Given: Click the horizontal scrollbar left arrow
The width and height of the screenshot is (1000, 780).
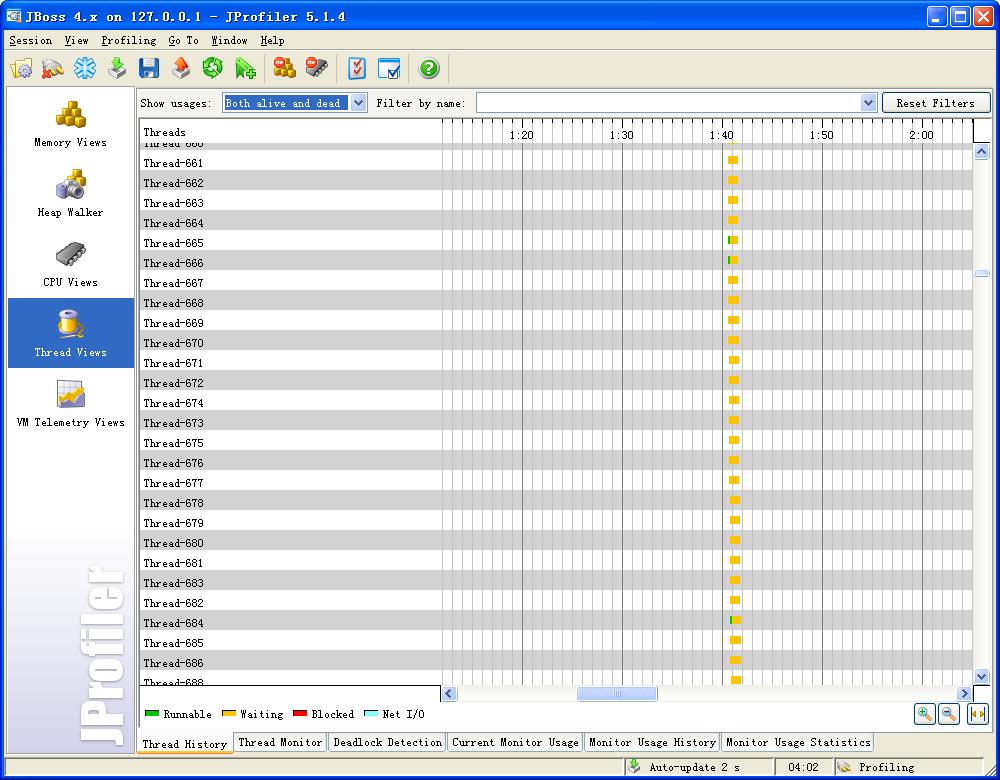Looking at the screenshot, I should 449,693.
